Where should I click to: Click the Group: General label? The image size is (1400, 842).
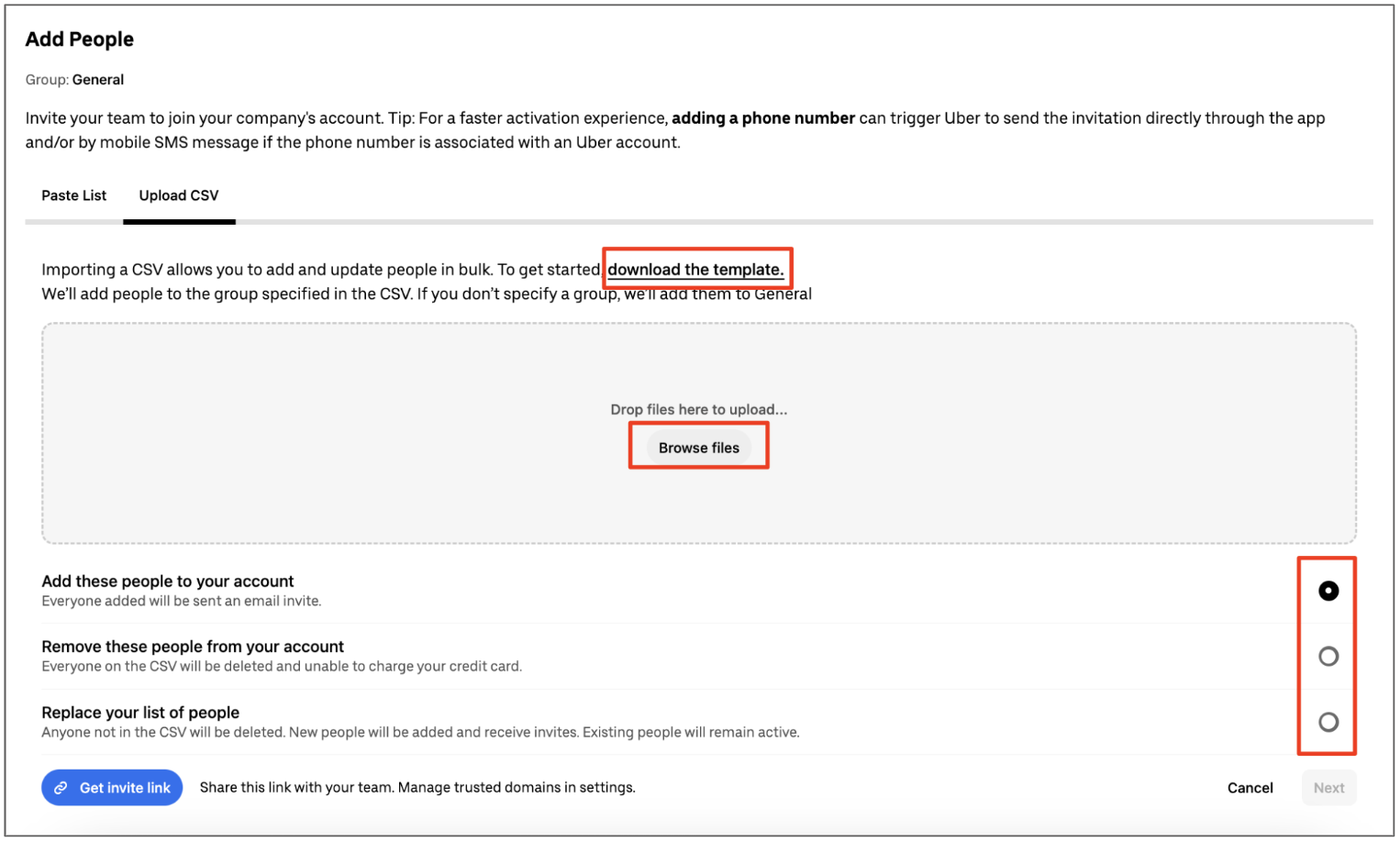74,80
